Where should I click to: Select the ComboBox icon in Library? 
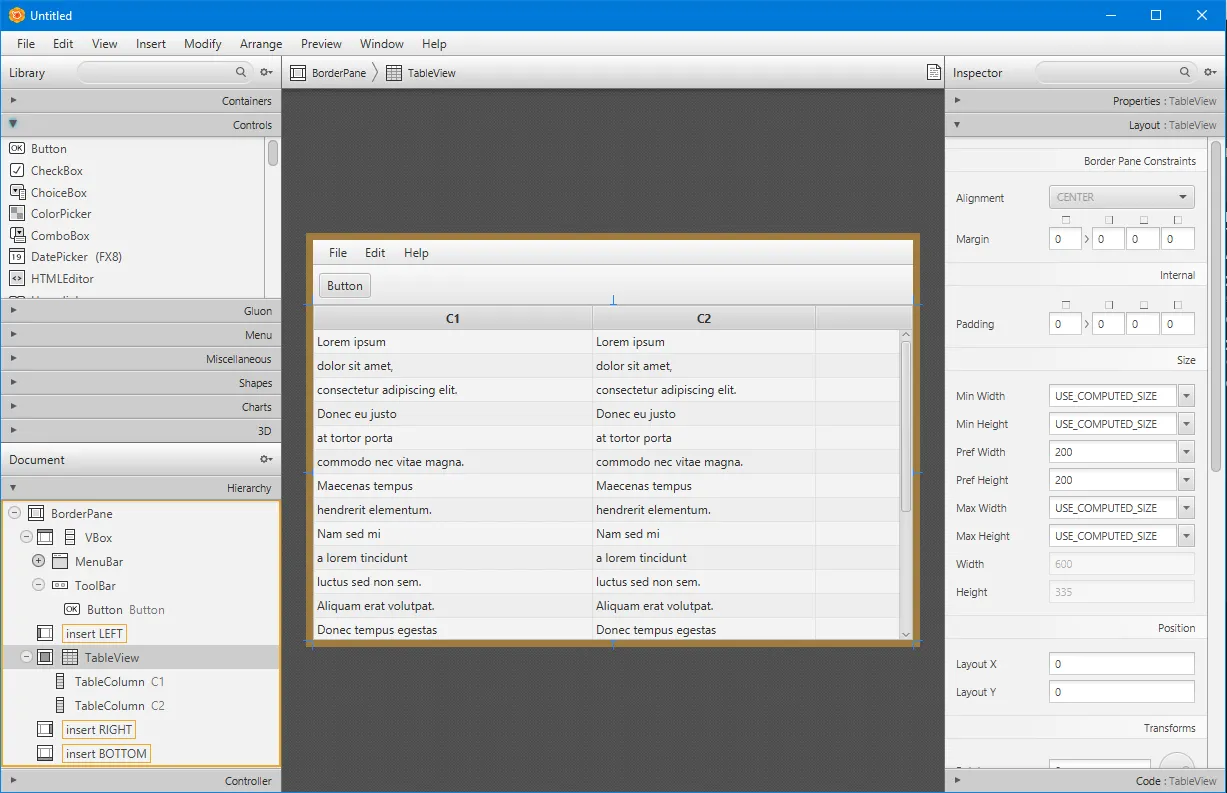[x=16, y=235]
